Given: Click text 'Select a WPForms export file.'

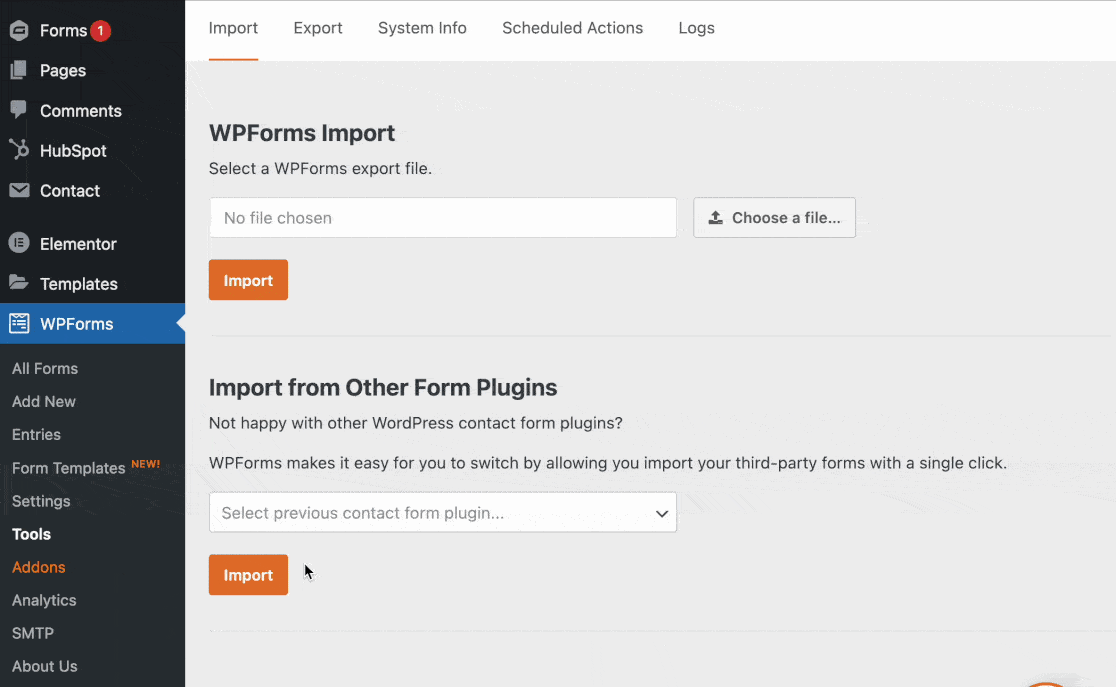Looking at the screenshot, I should (x=320, y=169).
